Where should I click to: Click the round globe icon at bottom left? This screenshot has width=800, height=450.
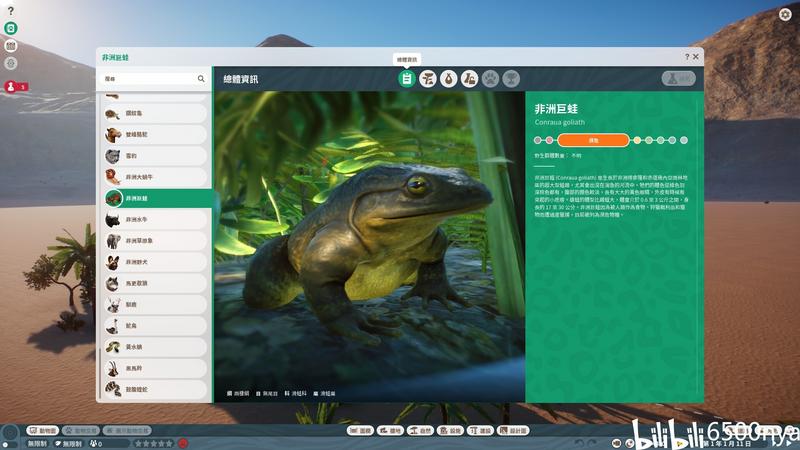(x=10, y=434)
